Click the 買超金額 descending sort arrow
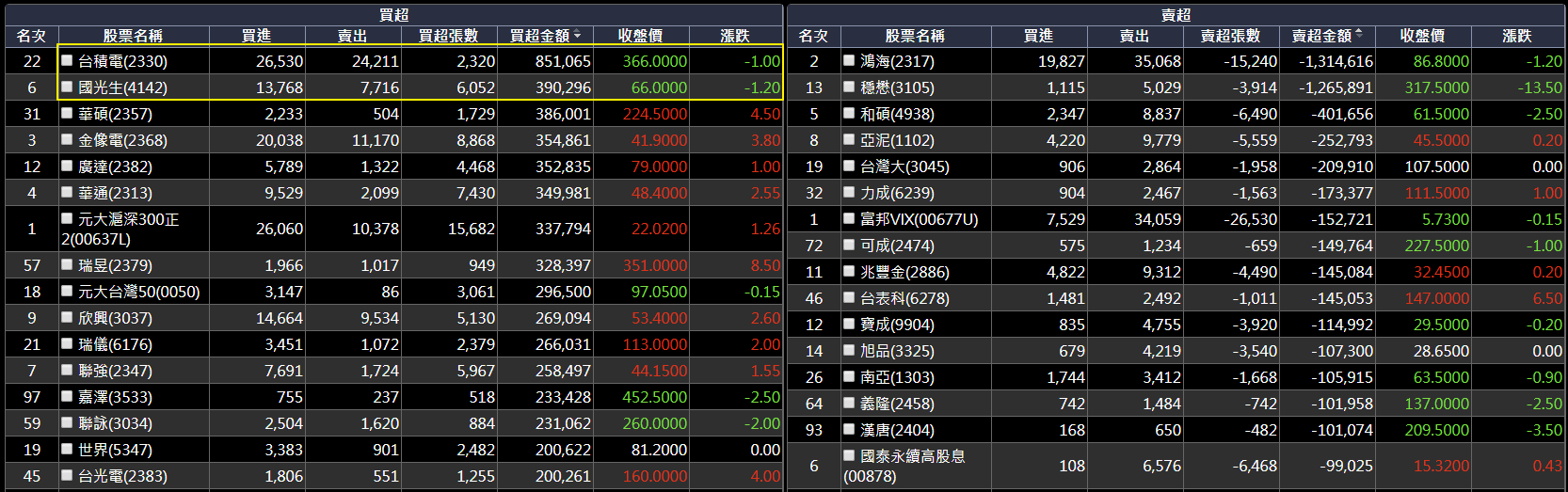1568x492 pixels. (577, 36)
